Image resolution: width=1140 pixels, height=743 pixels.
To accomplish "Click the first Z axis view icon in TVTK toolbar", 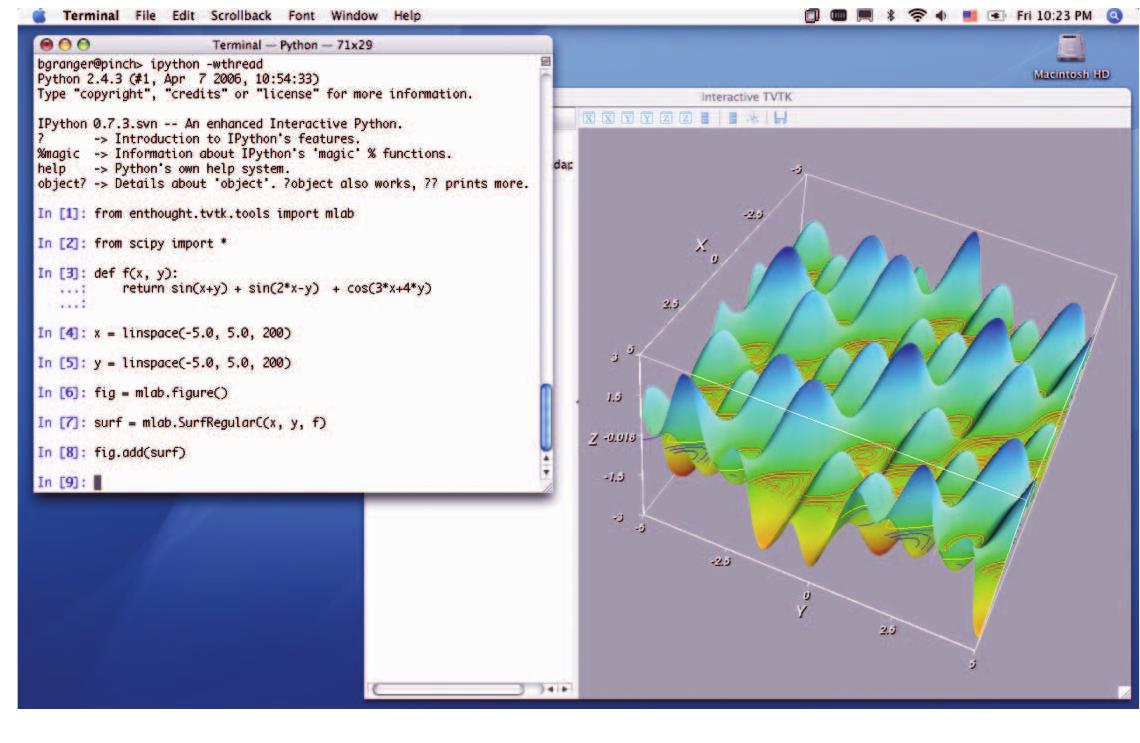I will coord(666,118).
